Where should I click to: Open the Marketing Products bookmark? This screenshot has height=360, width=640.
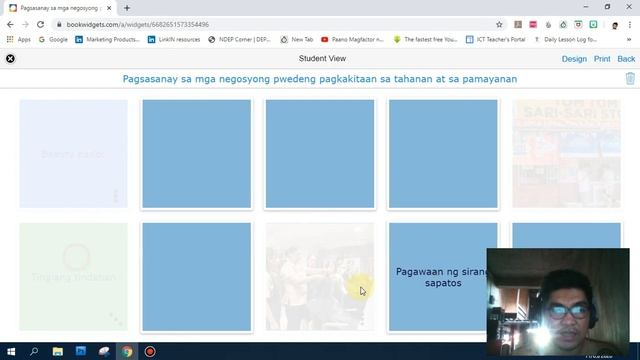coord(107,40)
